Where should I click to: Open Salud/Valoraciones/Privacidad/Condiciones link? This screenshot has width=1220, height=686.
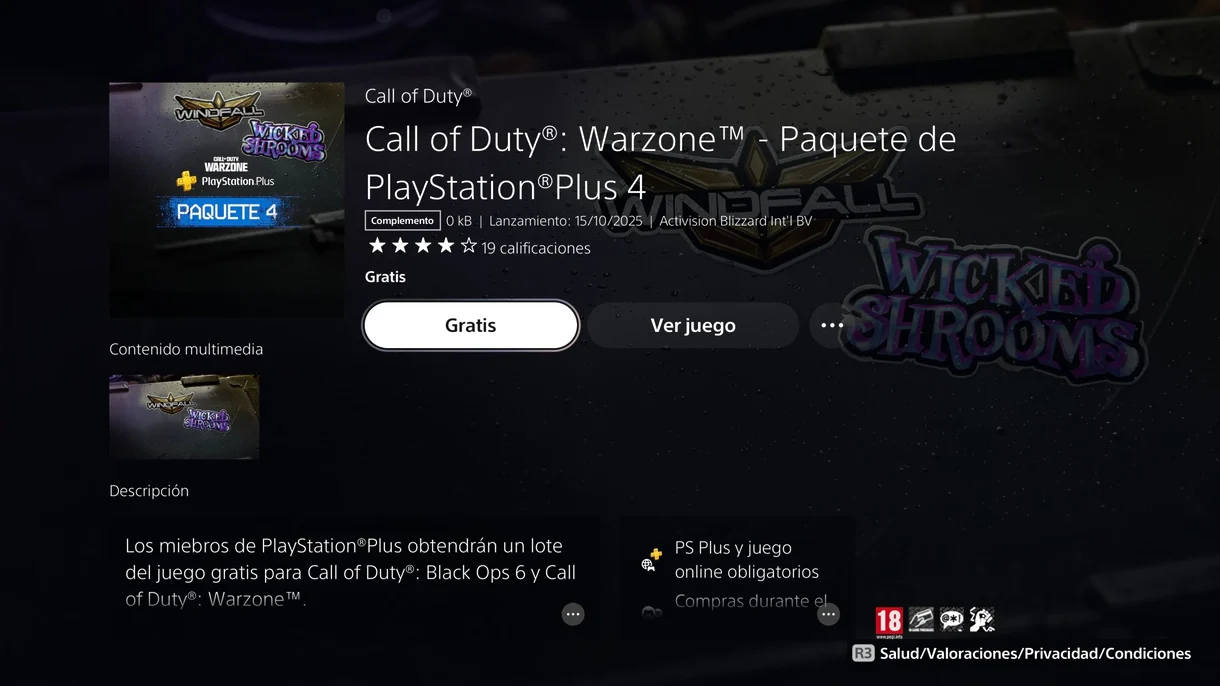tap(1035, 653)
